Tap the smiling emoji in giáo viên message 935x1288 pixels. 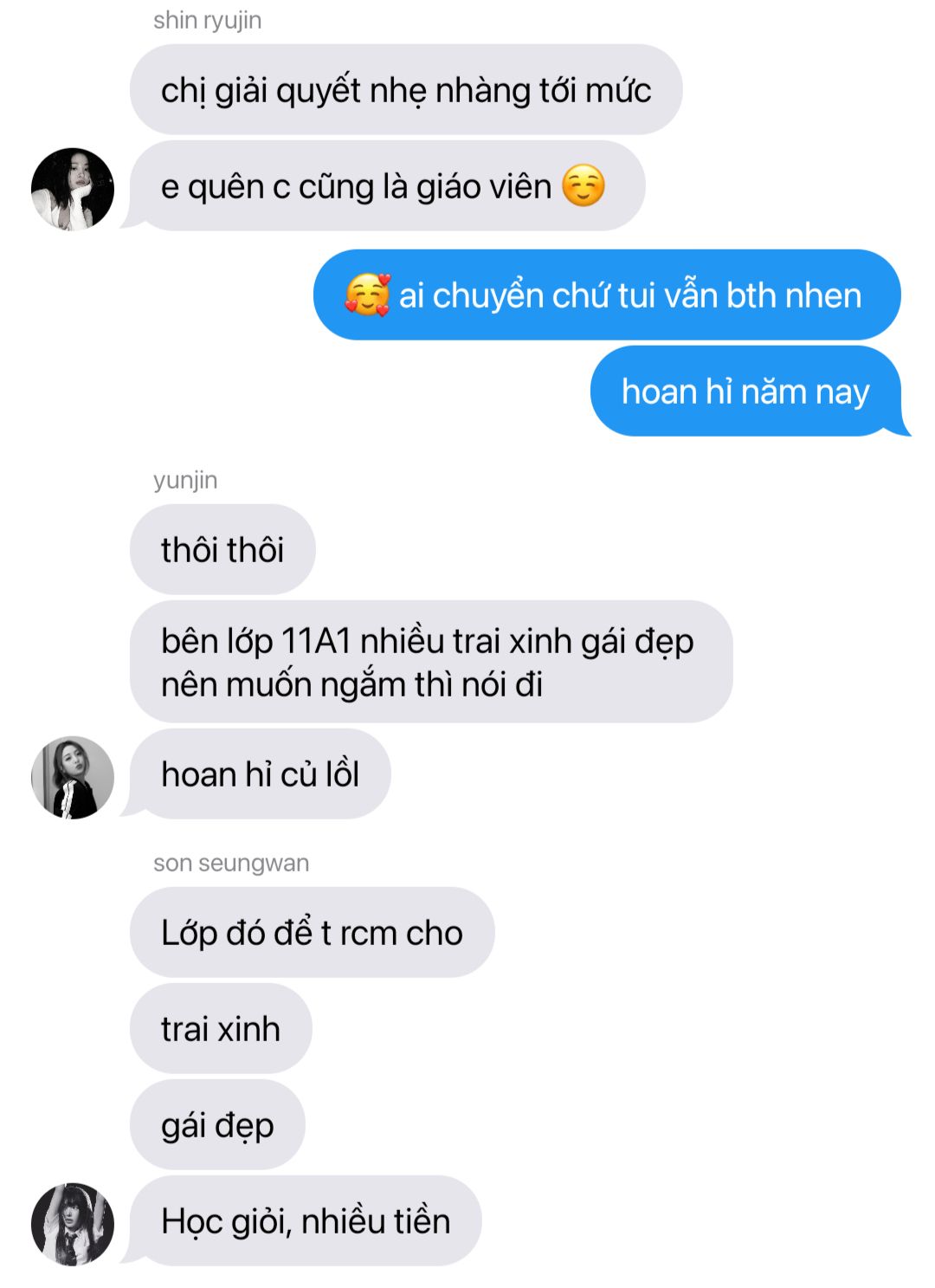[x=584, y=186]
